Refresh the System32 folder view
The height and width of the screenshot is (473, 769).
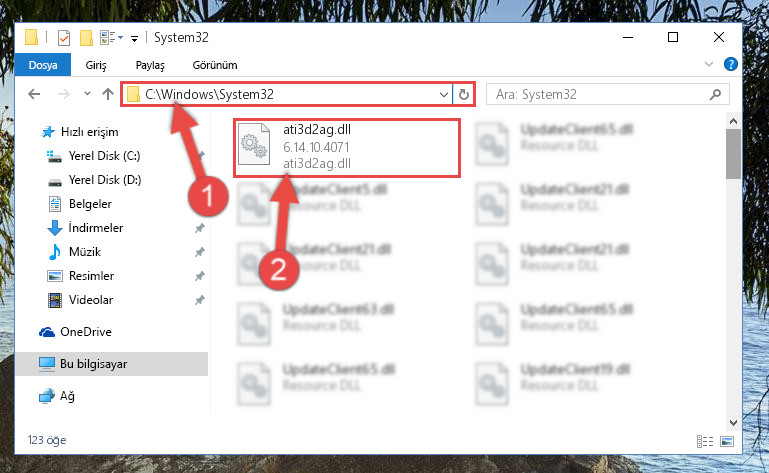pyautogui.click(x=463, y=94)
